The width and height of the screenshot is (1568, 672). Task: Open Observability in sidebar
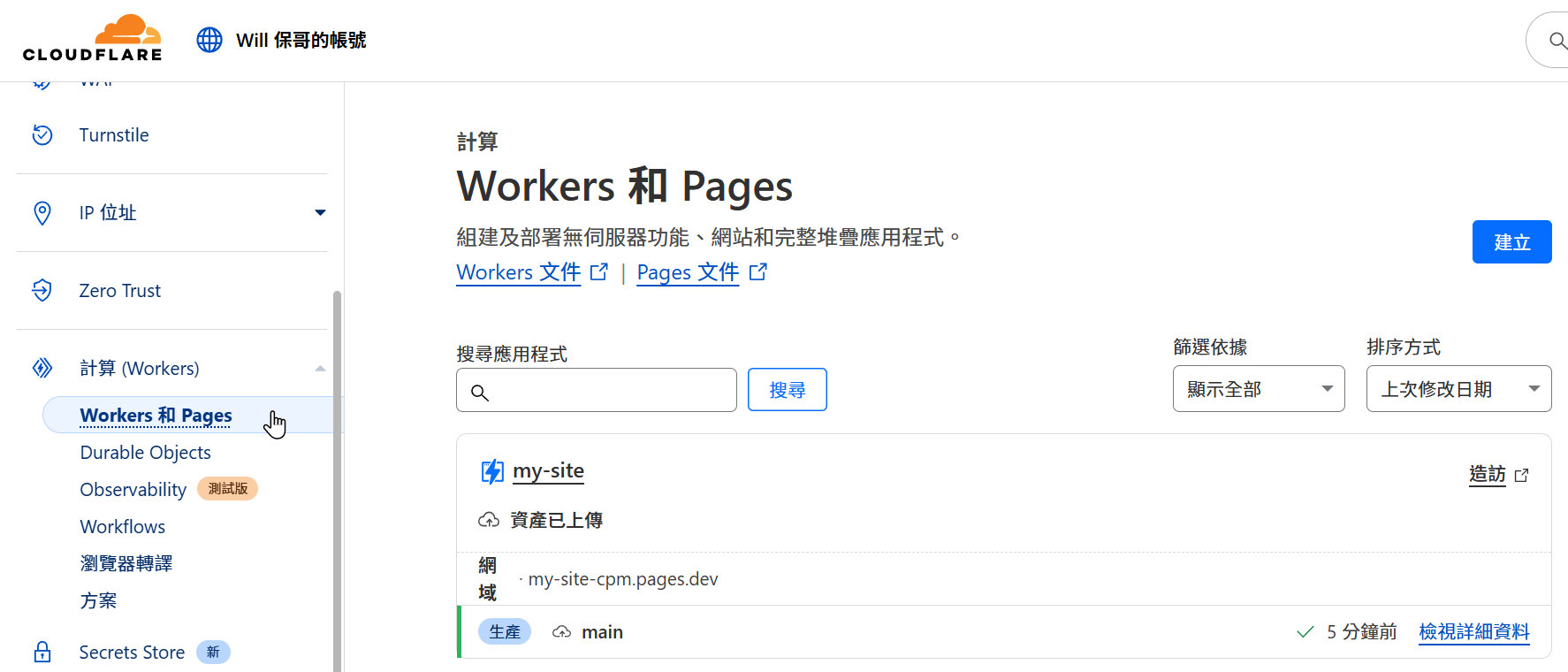tap(133, 490)
